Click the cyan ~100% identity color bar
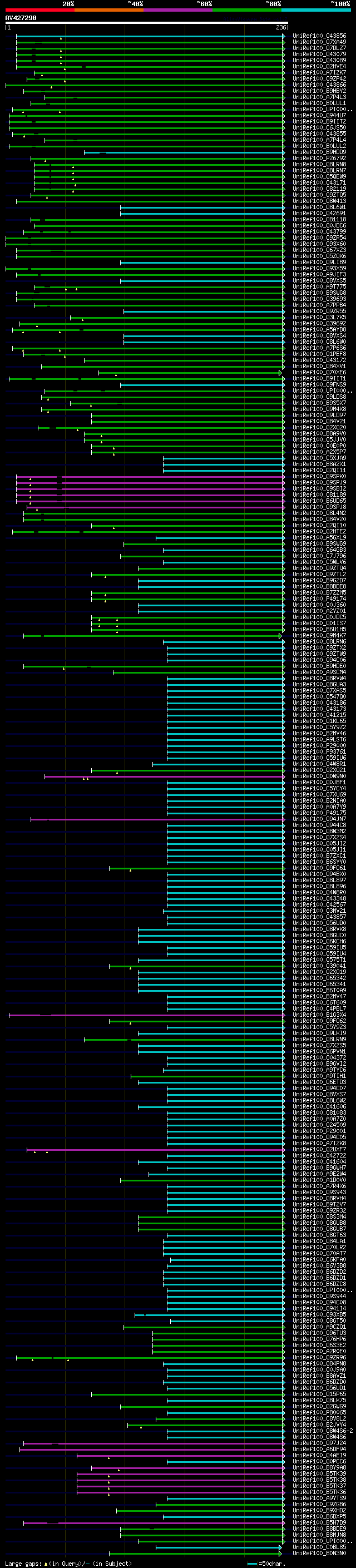This screenshot has height=1568, width=356. [317, 10]
